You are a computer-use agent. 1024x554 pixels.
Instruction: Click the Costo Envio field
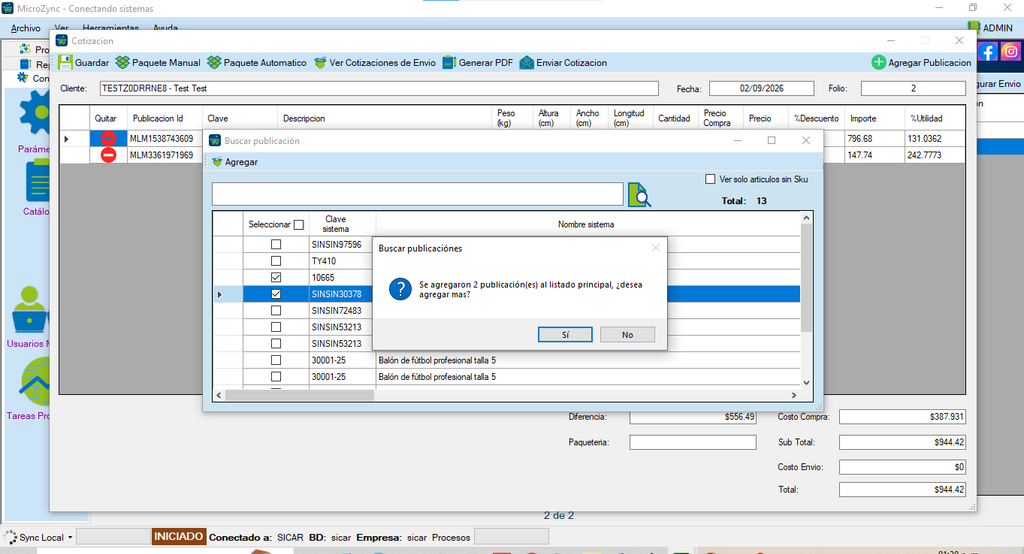point(903,467)
